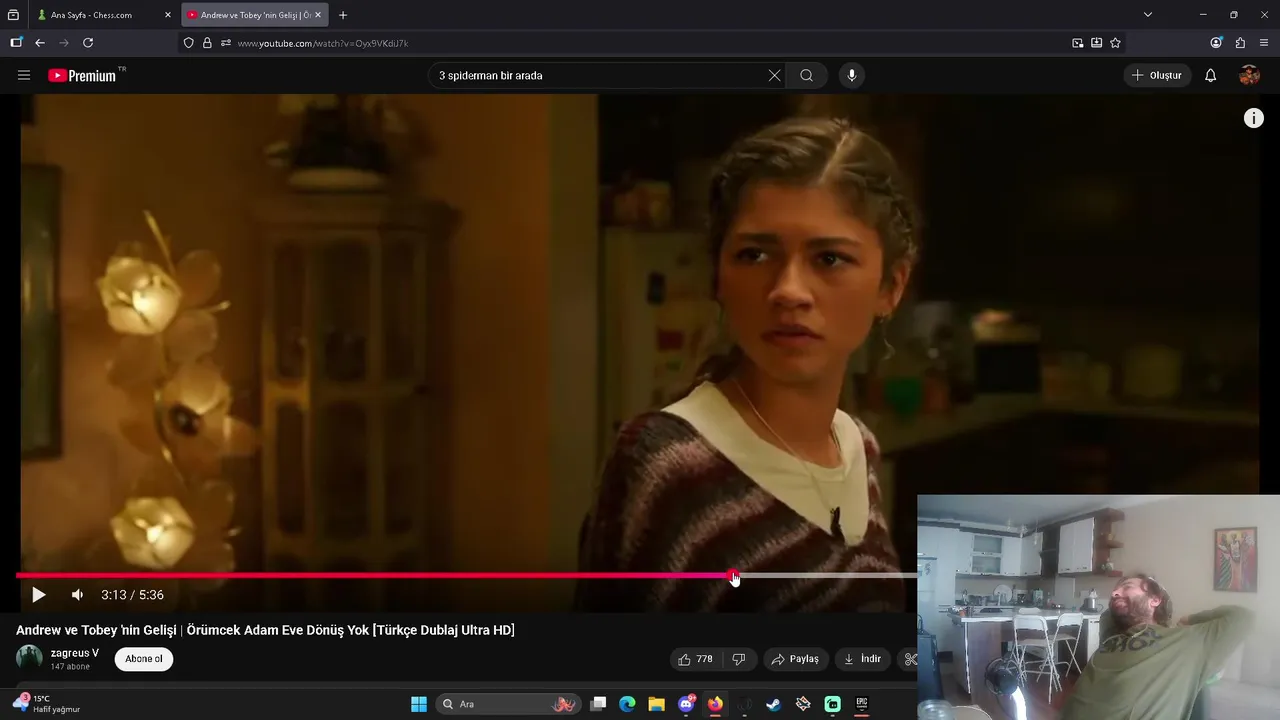Click the youtube.com address bar URL
1280x720 pixels.
pos(323,43)
